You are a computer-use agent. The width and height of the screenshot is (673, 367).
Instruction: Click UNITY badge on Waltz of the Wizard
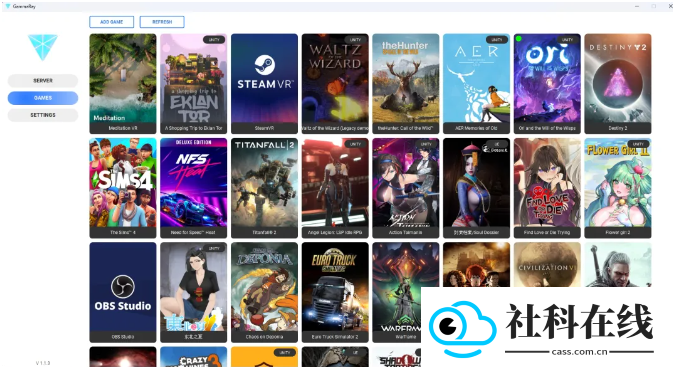tap(355, 39)
